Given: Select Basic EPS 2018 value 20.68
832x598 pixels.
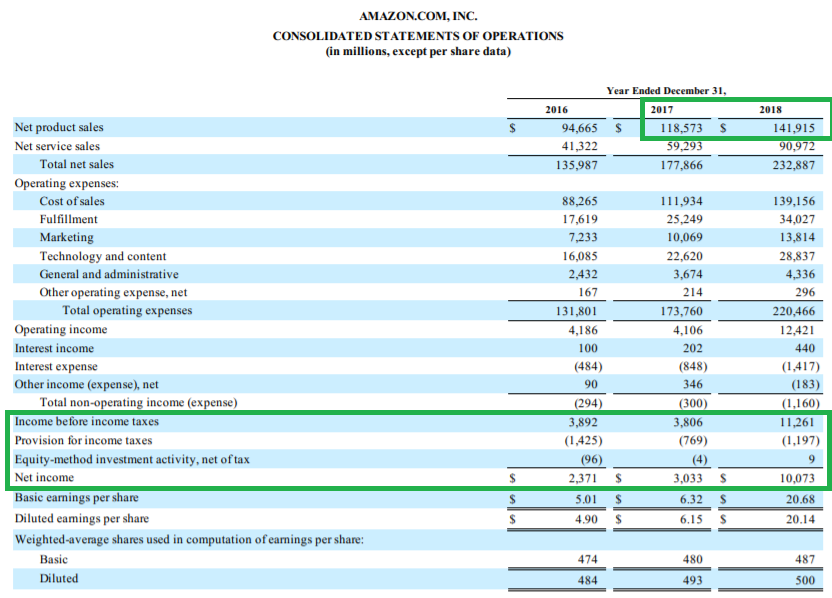Looking at the screenshot, I should click(x=800, y=499).
